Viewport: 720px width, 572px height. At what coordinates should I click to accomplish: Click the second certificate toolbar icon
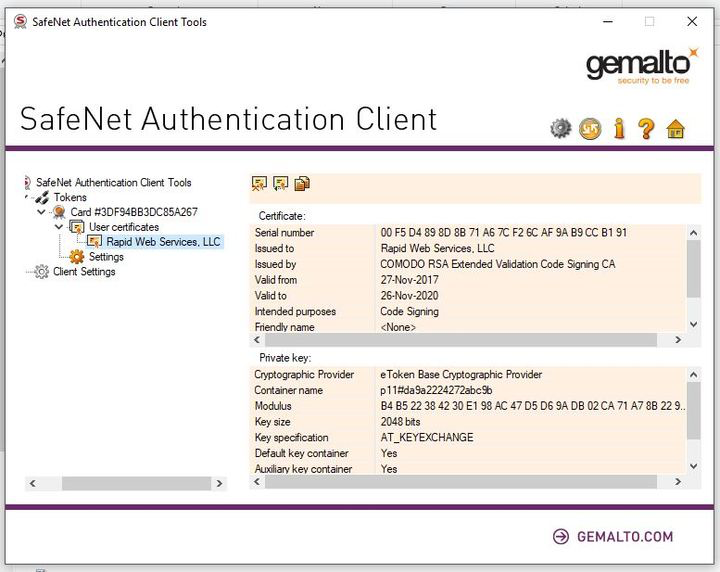pyautogui.click(x=280, y=183)
